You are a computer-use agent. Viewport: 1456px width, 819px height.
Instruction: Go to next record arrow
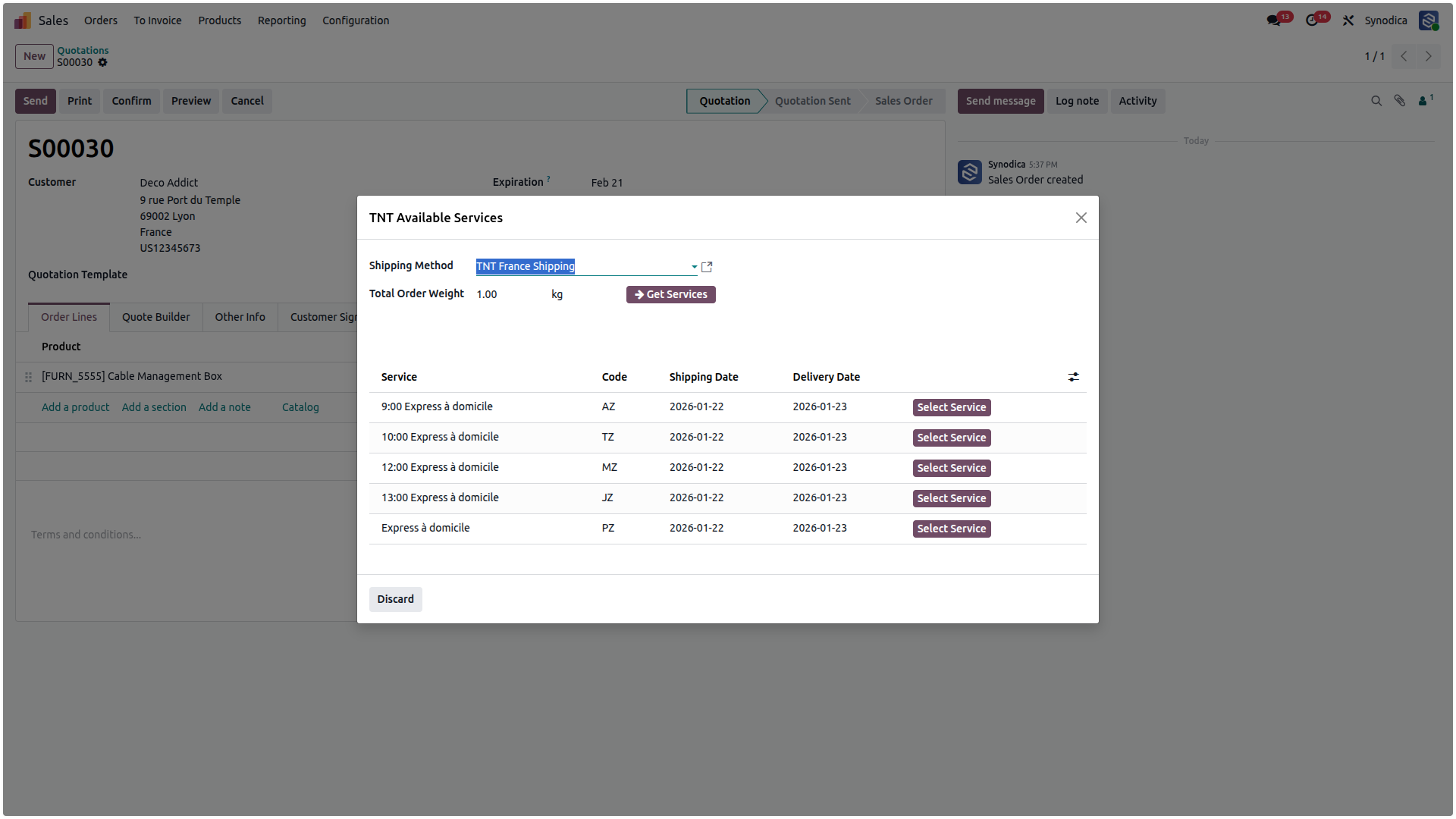click(1428, 56)
